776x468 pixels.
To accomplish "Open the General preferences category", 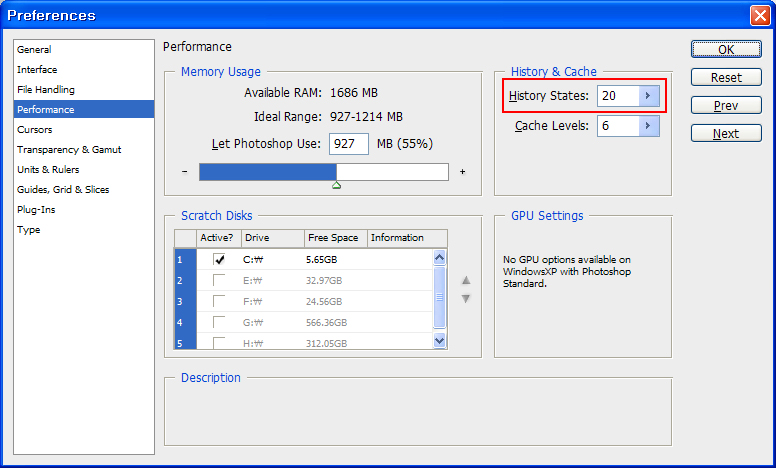I will 34,49.
